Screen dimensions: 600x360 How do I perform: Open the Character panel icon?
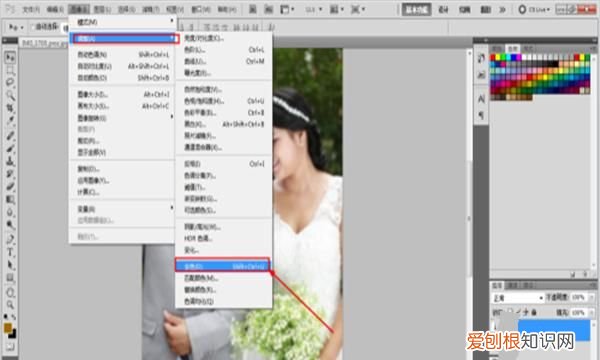pos(481,99)
